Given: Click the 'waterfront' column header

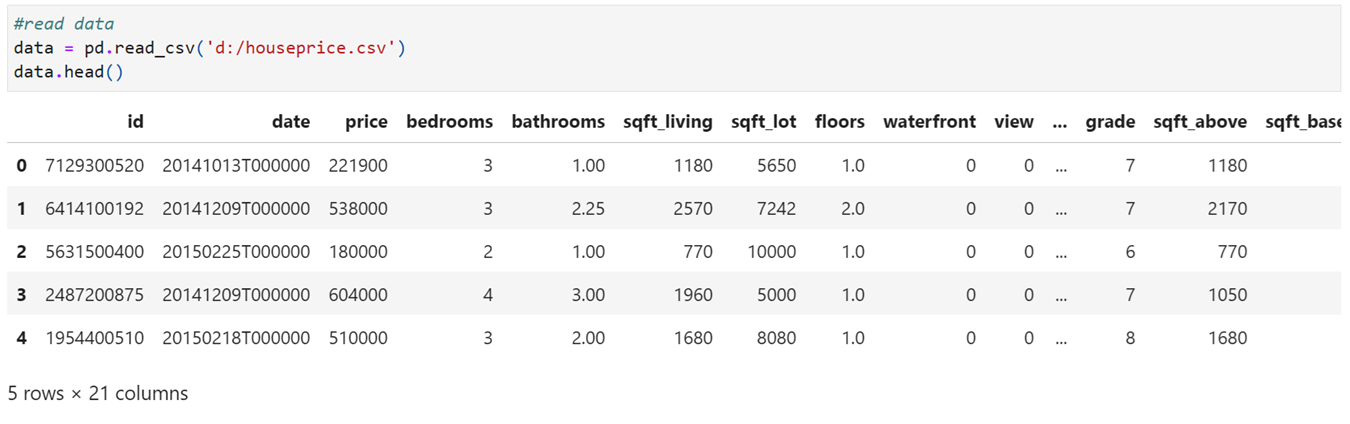Looking at the screenshot, I should [x=929, y=122].
